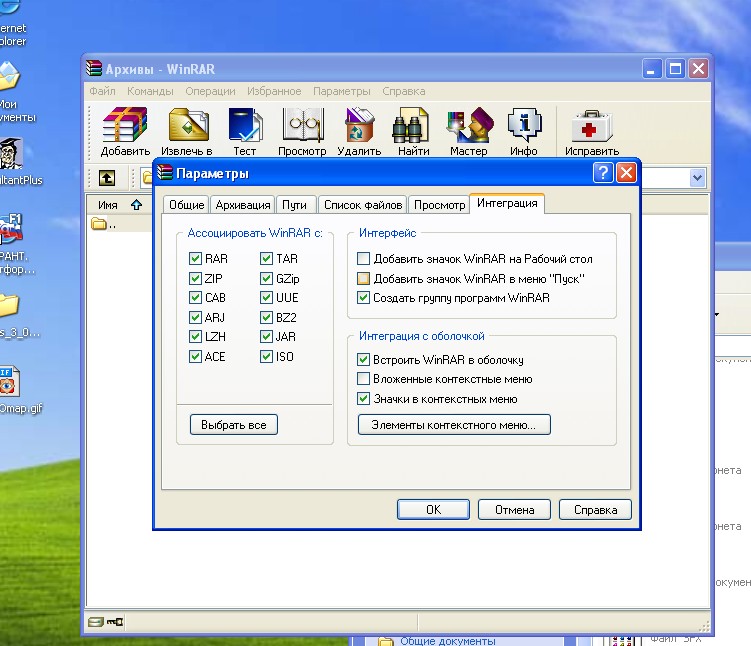Toggle the BZ2 association checkbox
Image resolution: width=751 pixels, height=646 pixels.
266,317
